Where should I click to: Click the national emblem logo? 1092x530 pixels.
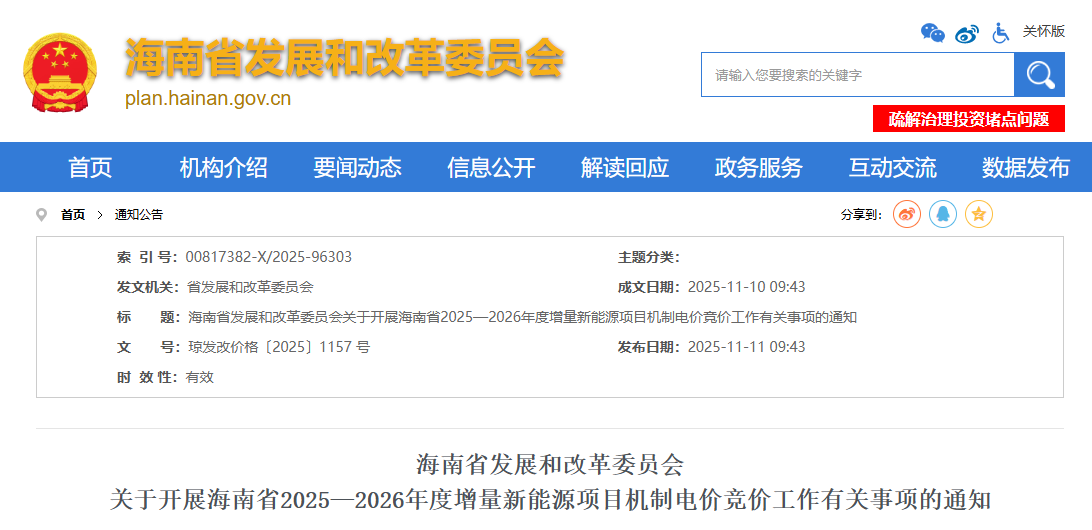pyautogui.click(x=59, y=73)
